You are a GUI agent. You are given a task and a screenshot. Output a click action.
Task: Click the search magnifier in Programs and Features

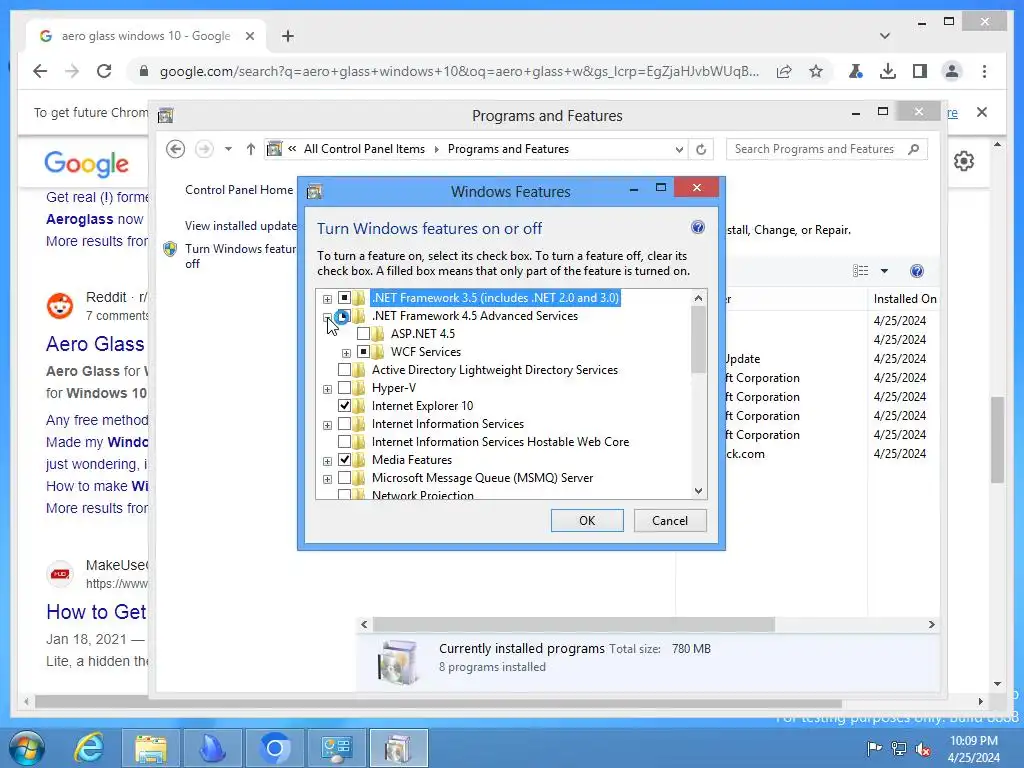(914, 149)
